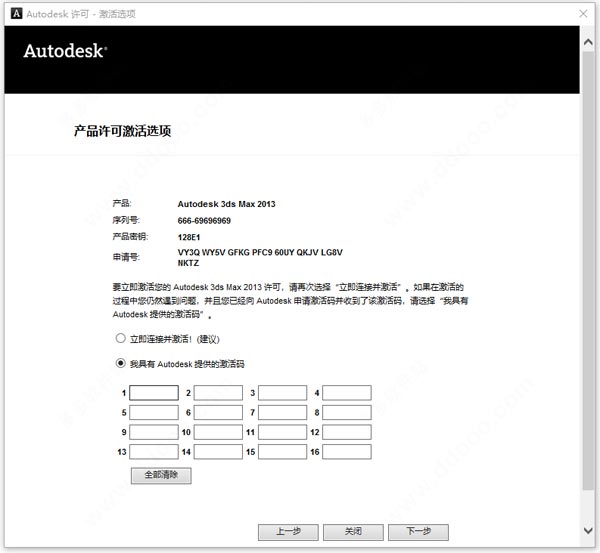Screen dimensions: 600x553
Task: Click the 产品密钥 label
Action: click(130, 237)
